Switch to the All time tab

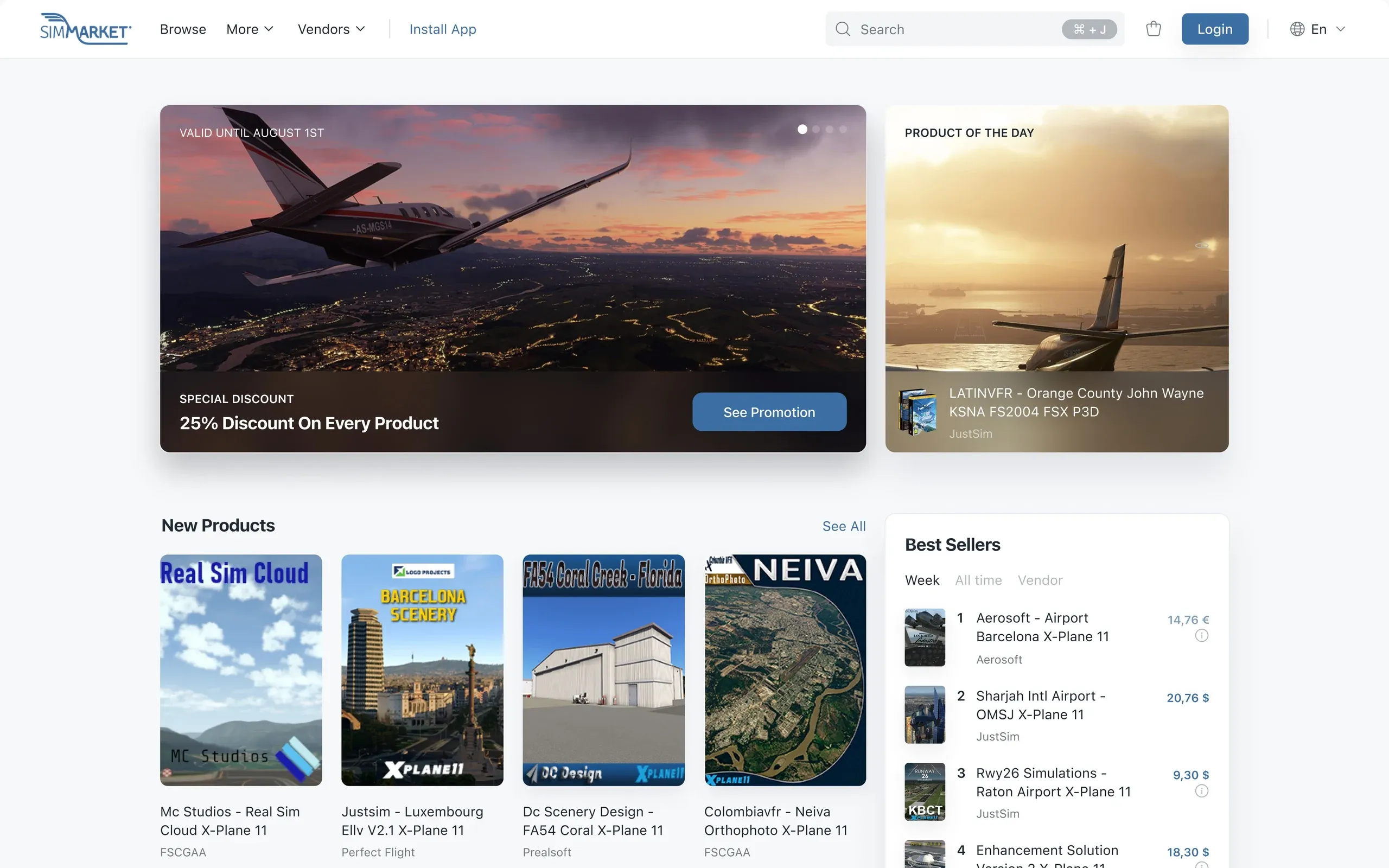pos(978,580)
